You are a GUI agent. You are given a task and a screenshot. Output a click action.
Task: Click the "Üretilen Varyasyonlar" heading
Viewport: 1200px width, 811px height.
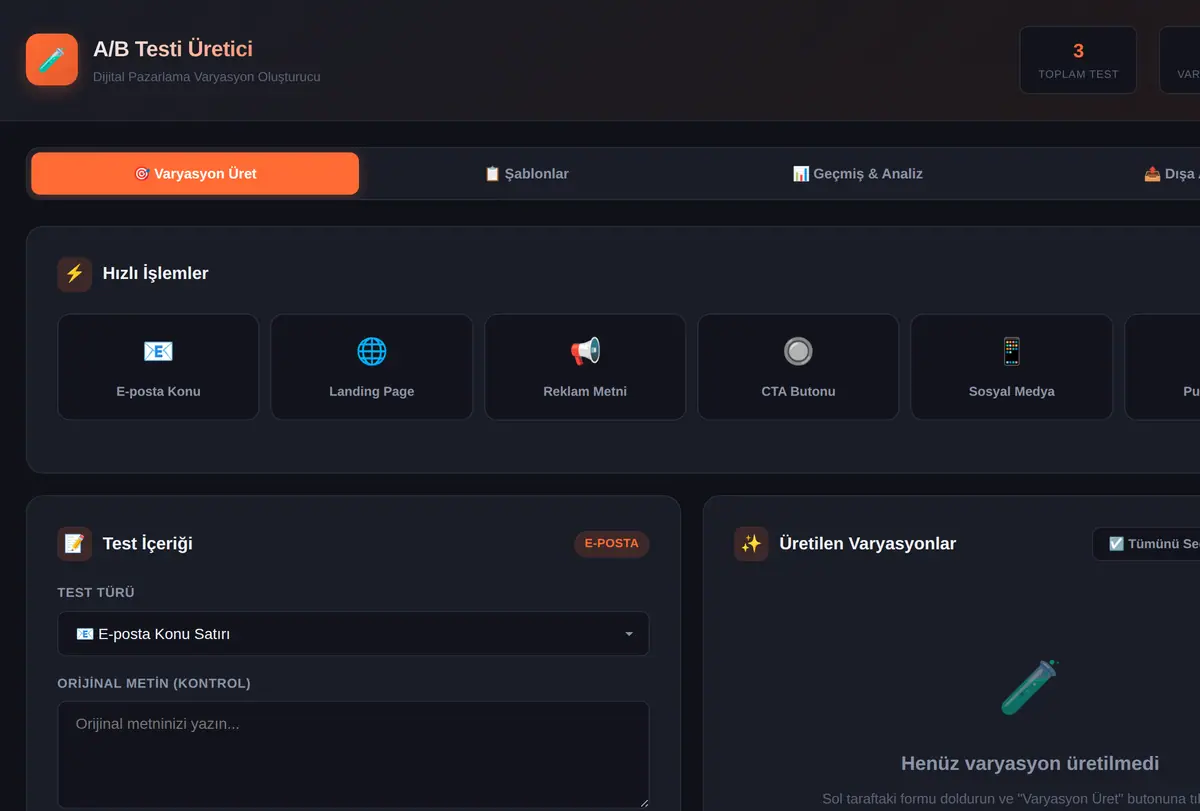point(868,544)
